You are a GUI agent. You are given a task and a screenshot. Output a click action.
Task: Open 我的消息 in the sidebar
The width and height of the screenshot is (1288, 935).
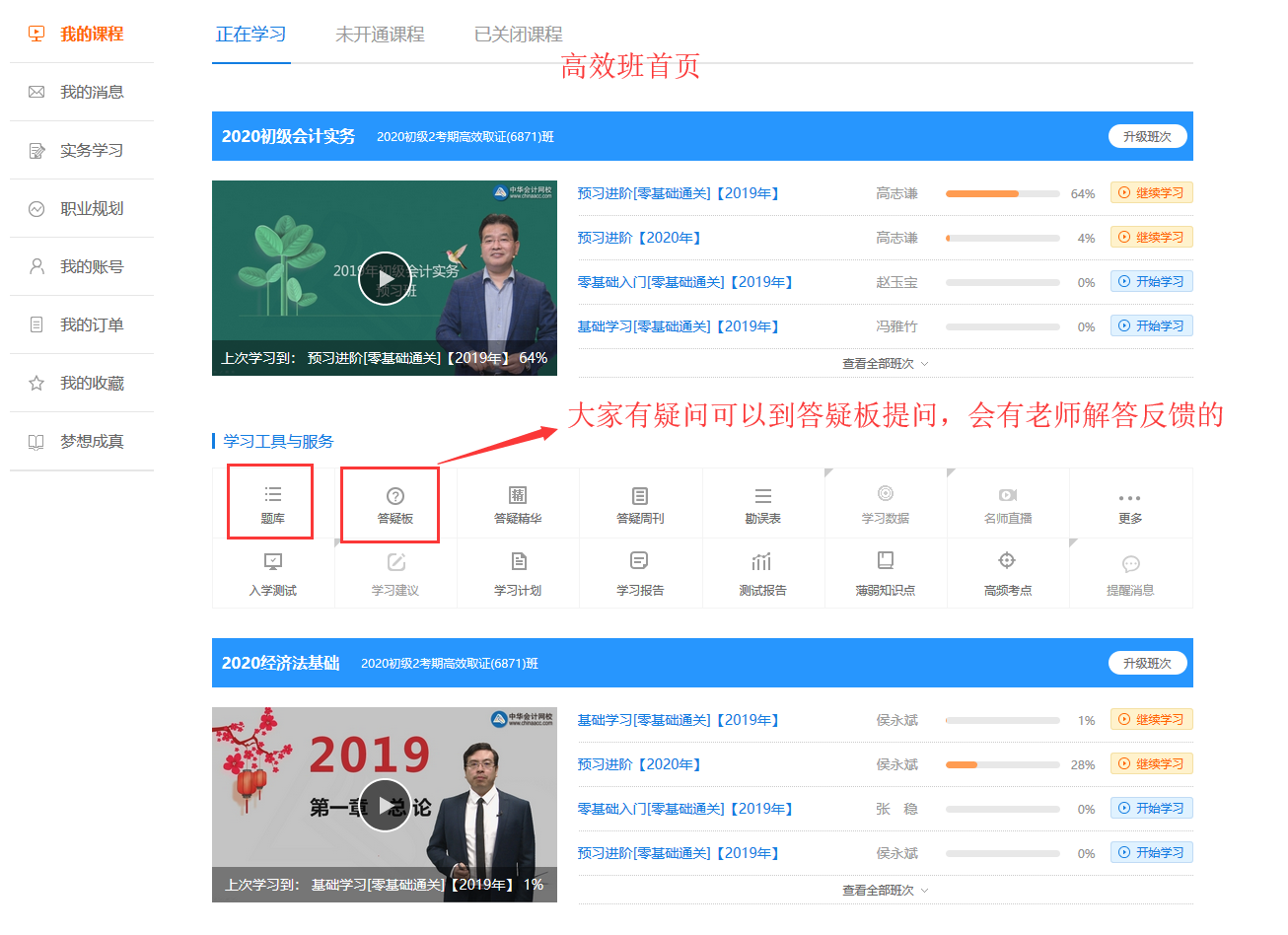coord(91,92)
